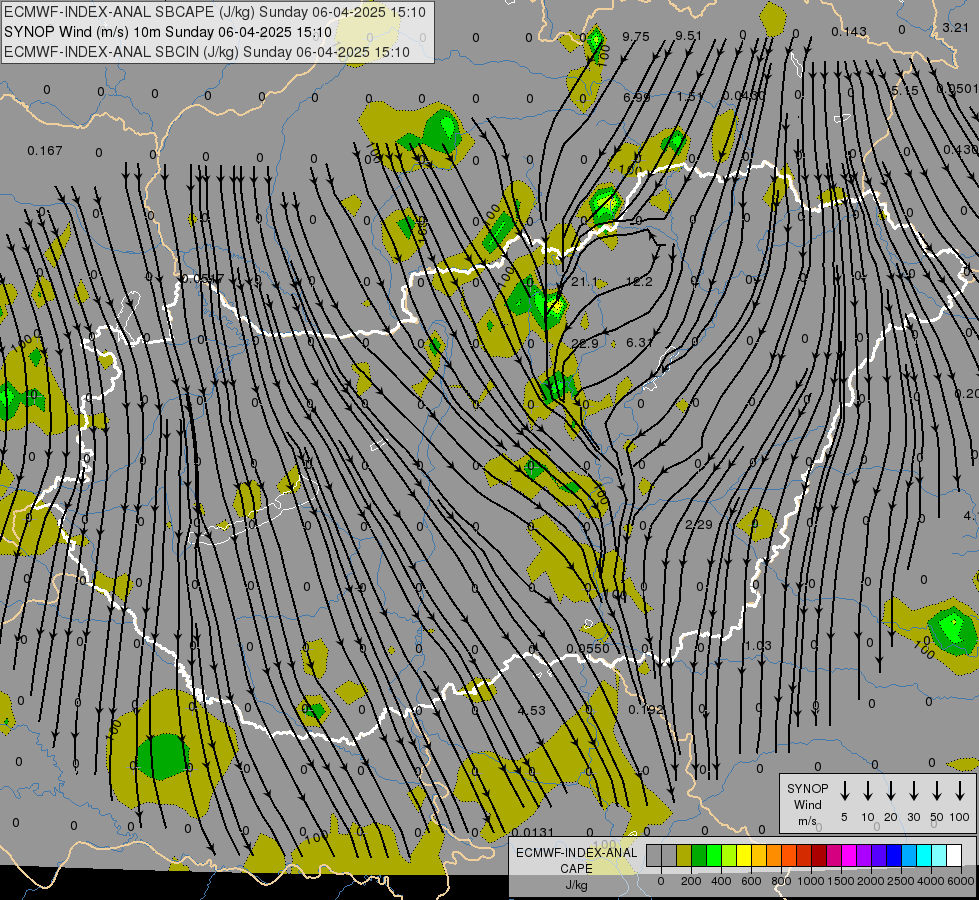This screenshot has height=900, width=979.
Task: Click the 9.51 value on the map
Action: click(689, 36)
